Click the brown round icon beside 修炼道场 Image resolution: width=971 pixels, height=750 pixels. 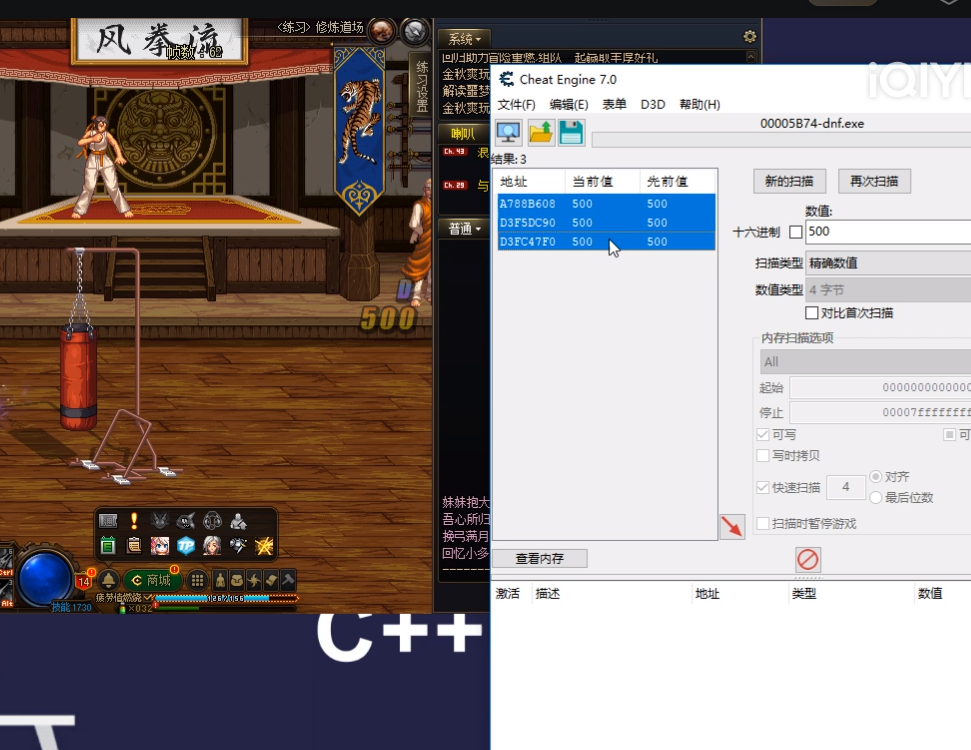coord(382,30)
